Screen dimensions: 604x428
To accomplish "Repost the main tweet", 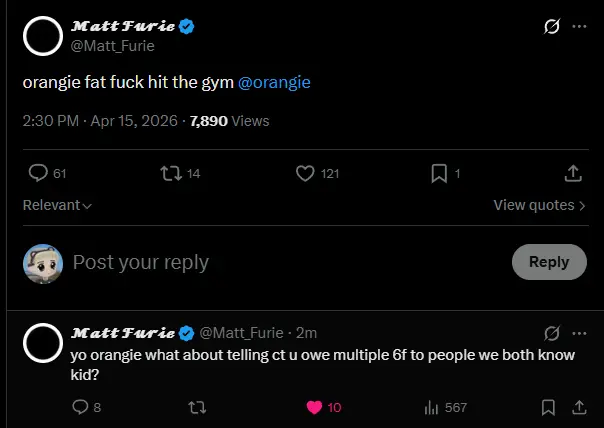I will (x=171, y=173).
